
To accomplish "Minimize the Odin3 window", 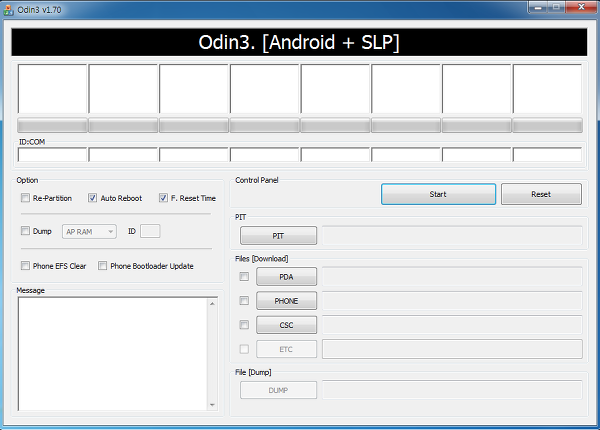I will pos(538,7).
